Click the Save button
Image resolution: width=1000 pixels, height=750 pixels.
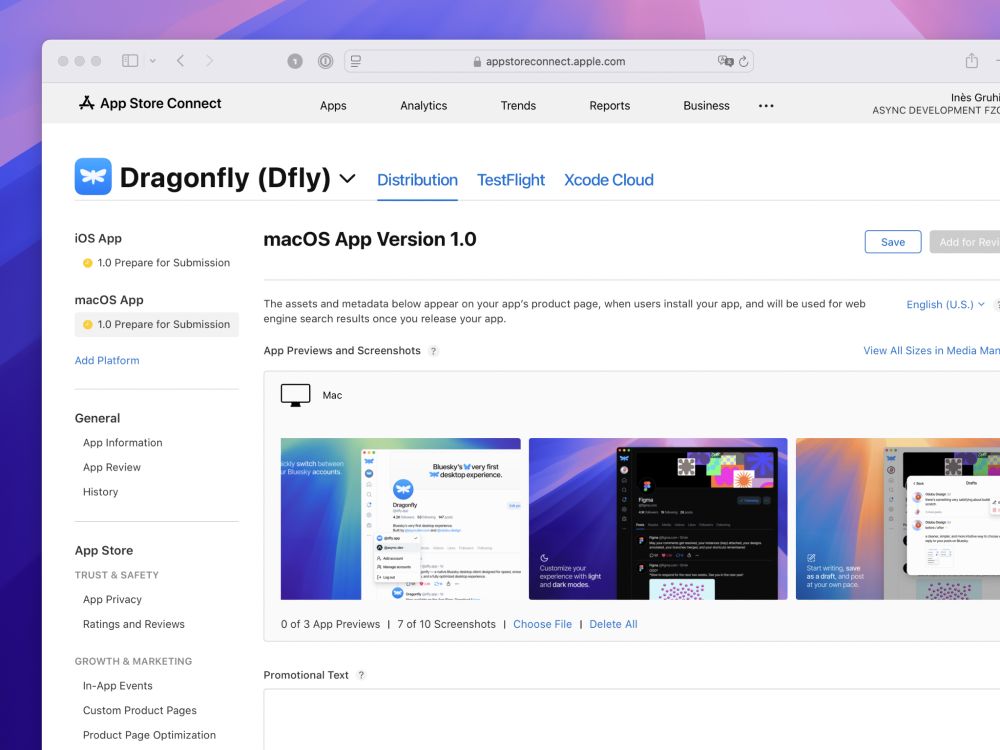[x=893, y=242]
